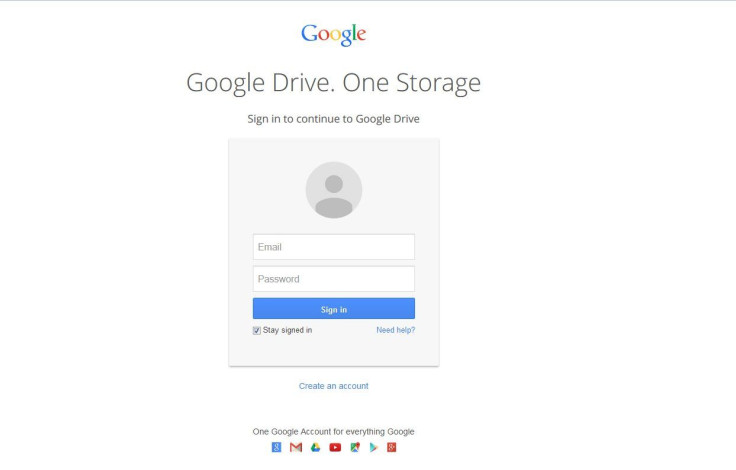Click 'Sign in to continue to Google Drive' text

tap(334, 119)
